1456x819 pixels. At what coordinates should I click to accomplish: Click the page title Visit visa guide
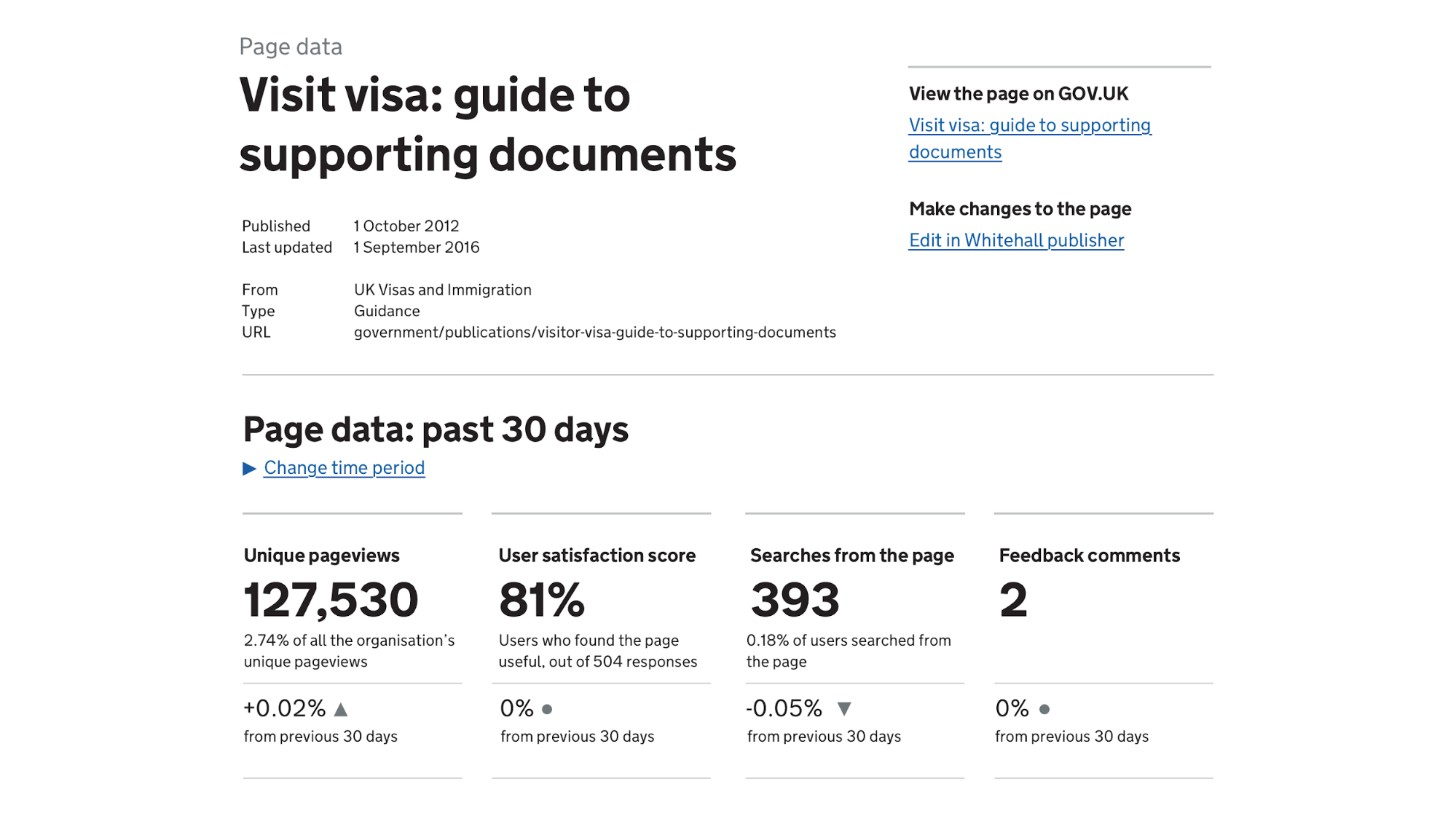(x=488, y=124)
